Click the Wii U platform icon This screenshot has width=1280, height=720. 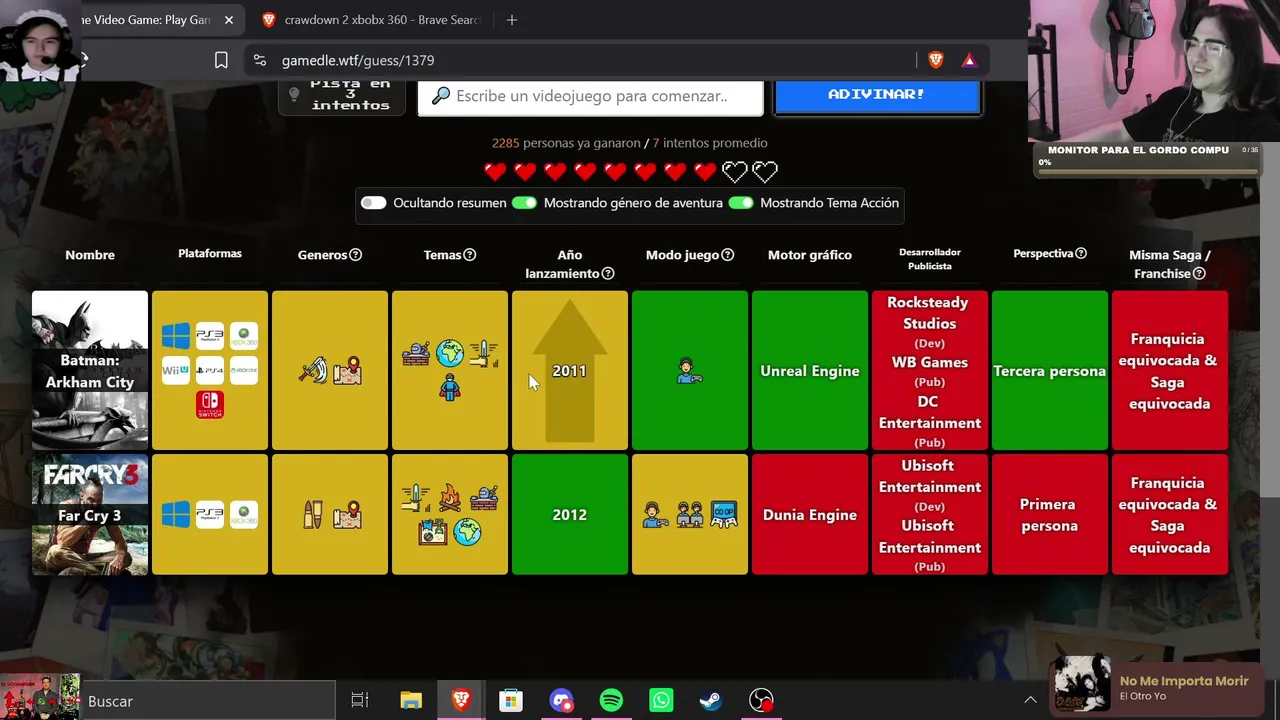pos(176,370)
